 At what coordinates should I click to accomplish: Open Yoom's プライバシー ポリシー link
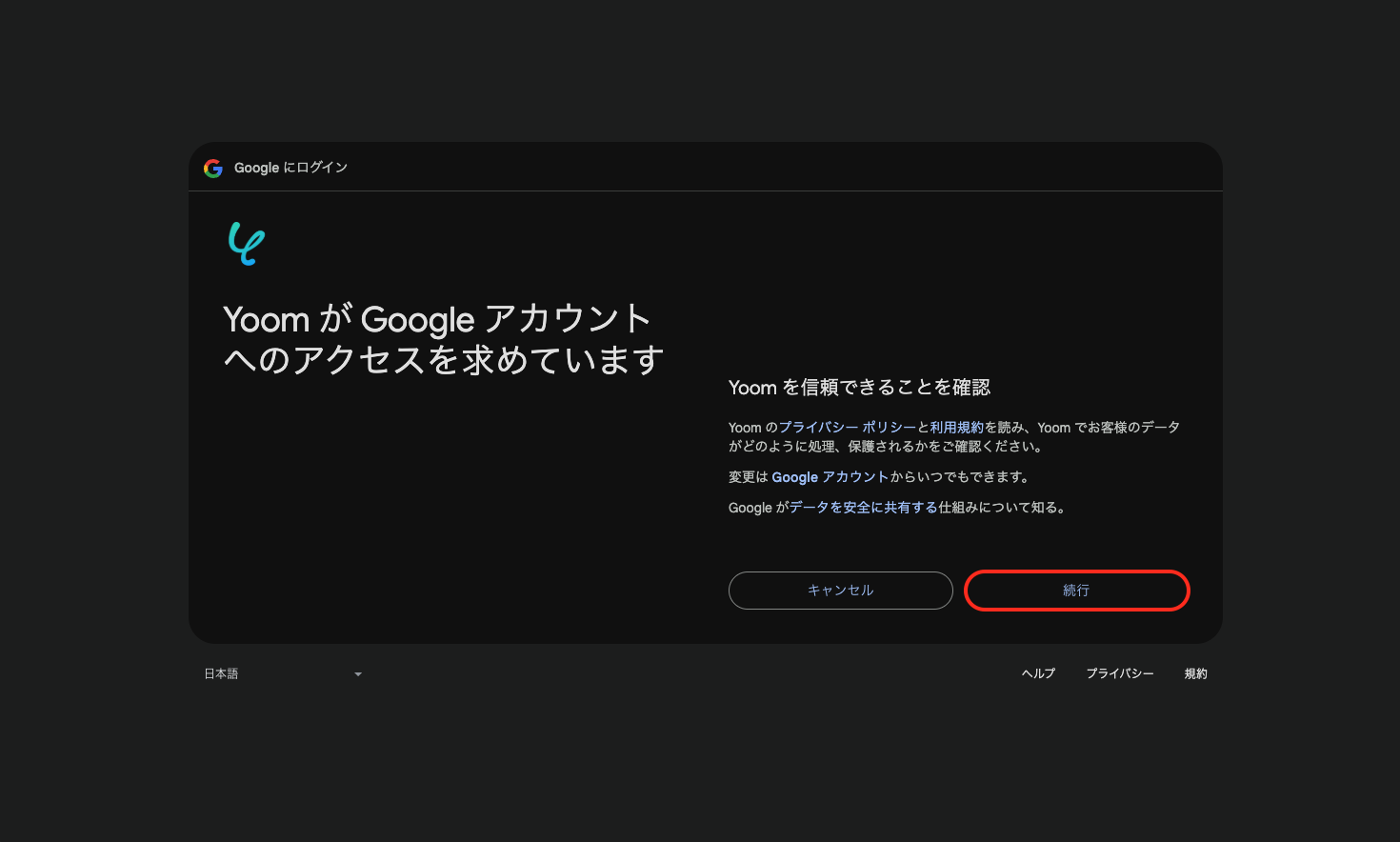(x=847, y=428)
